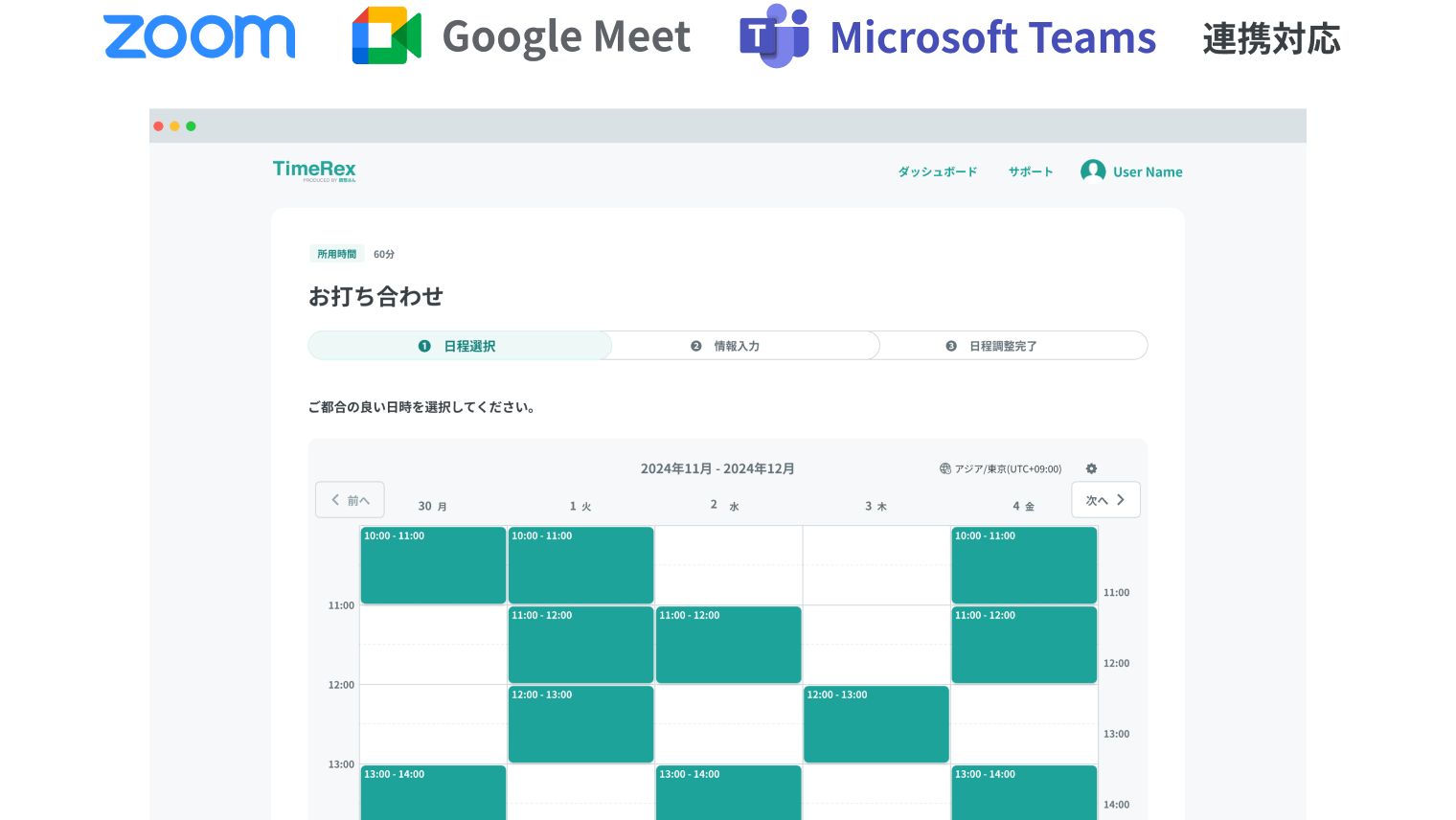The image size is (1456, 820).
Task: Open ダッシュボード link
Action: (x=938, y=171)
